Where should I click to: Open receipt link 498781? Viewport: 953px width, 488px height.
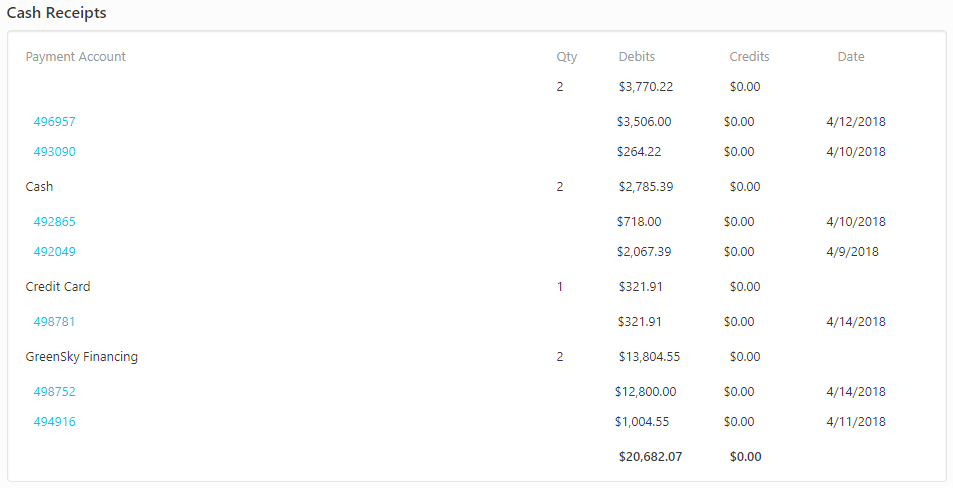click(54, 322)
